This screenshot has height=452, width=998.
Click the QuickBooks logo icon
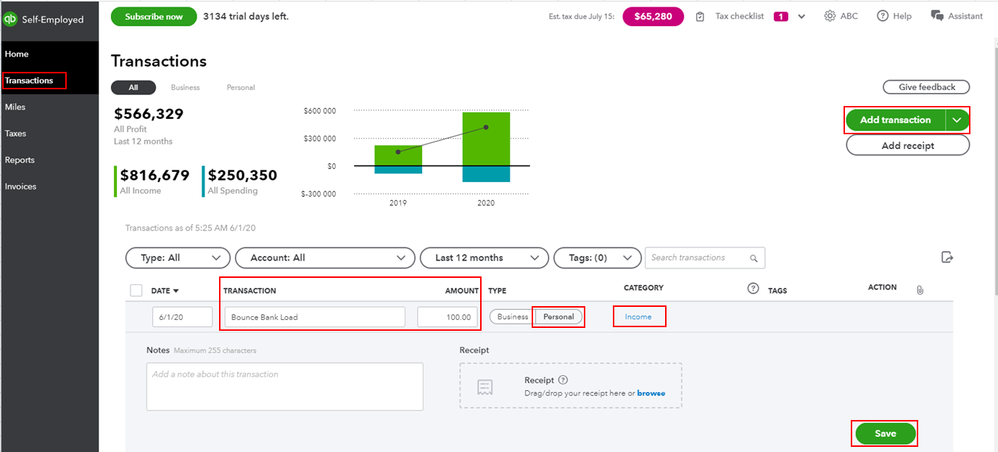pos(12,19)
